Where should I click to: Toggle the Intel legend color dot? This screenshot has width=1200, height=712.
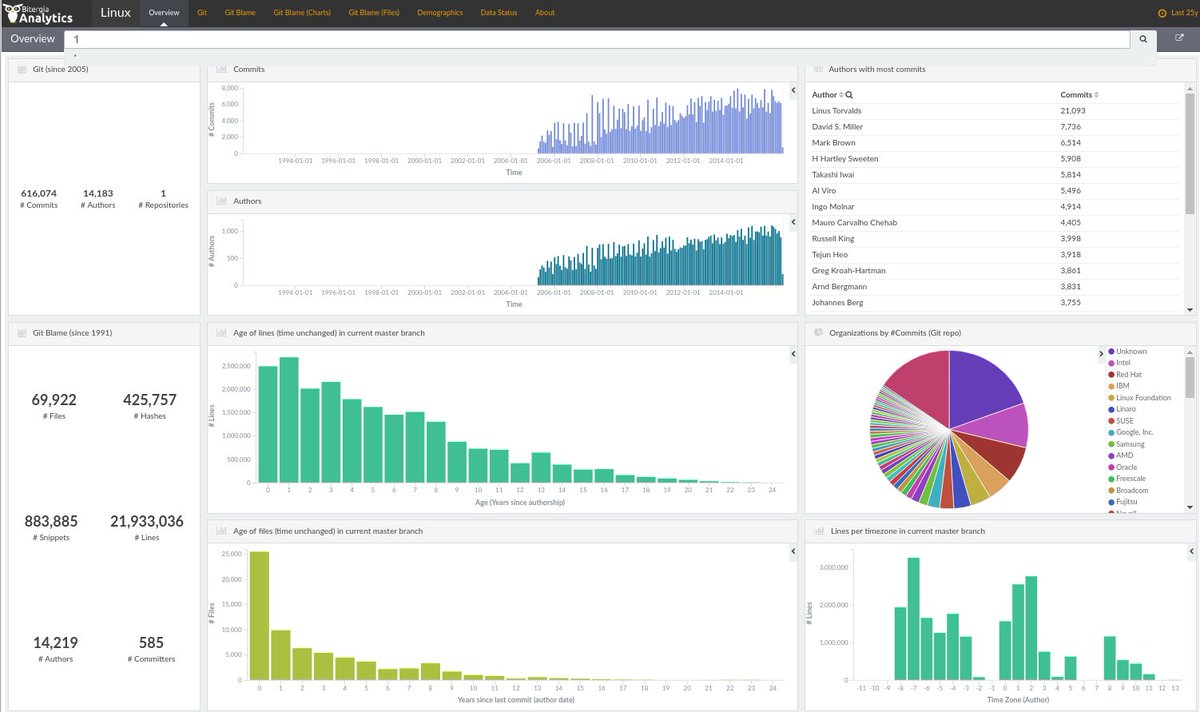[x=1111, y=363]
